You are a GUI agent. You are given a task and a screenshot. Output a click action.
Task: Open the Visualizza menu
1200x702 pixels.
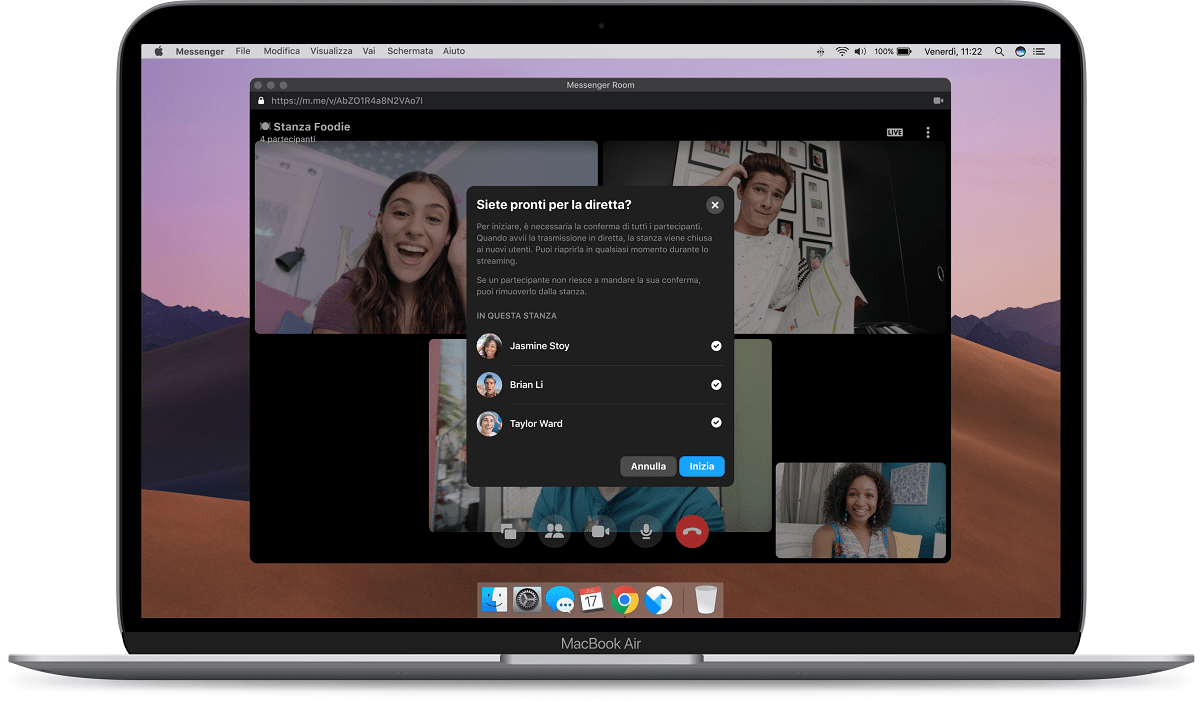(331, 51)
